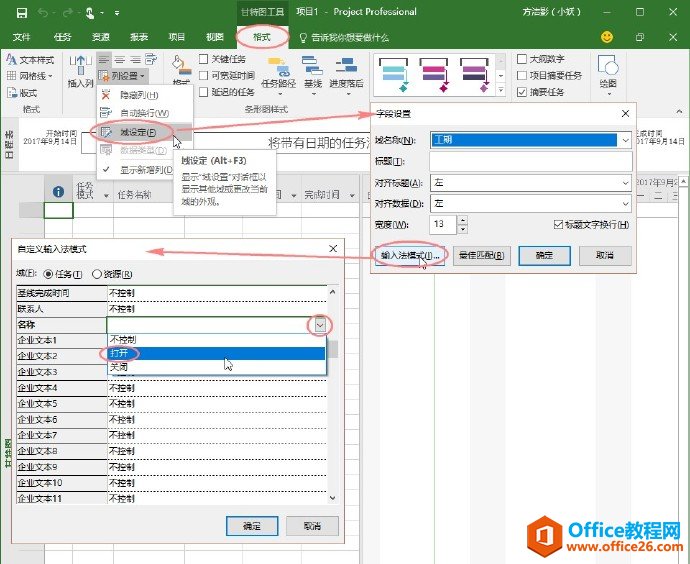Switch to the 格式 ribbon tab
This screenshot has height=564, width=690.
point(262,36)
